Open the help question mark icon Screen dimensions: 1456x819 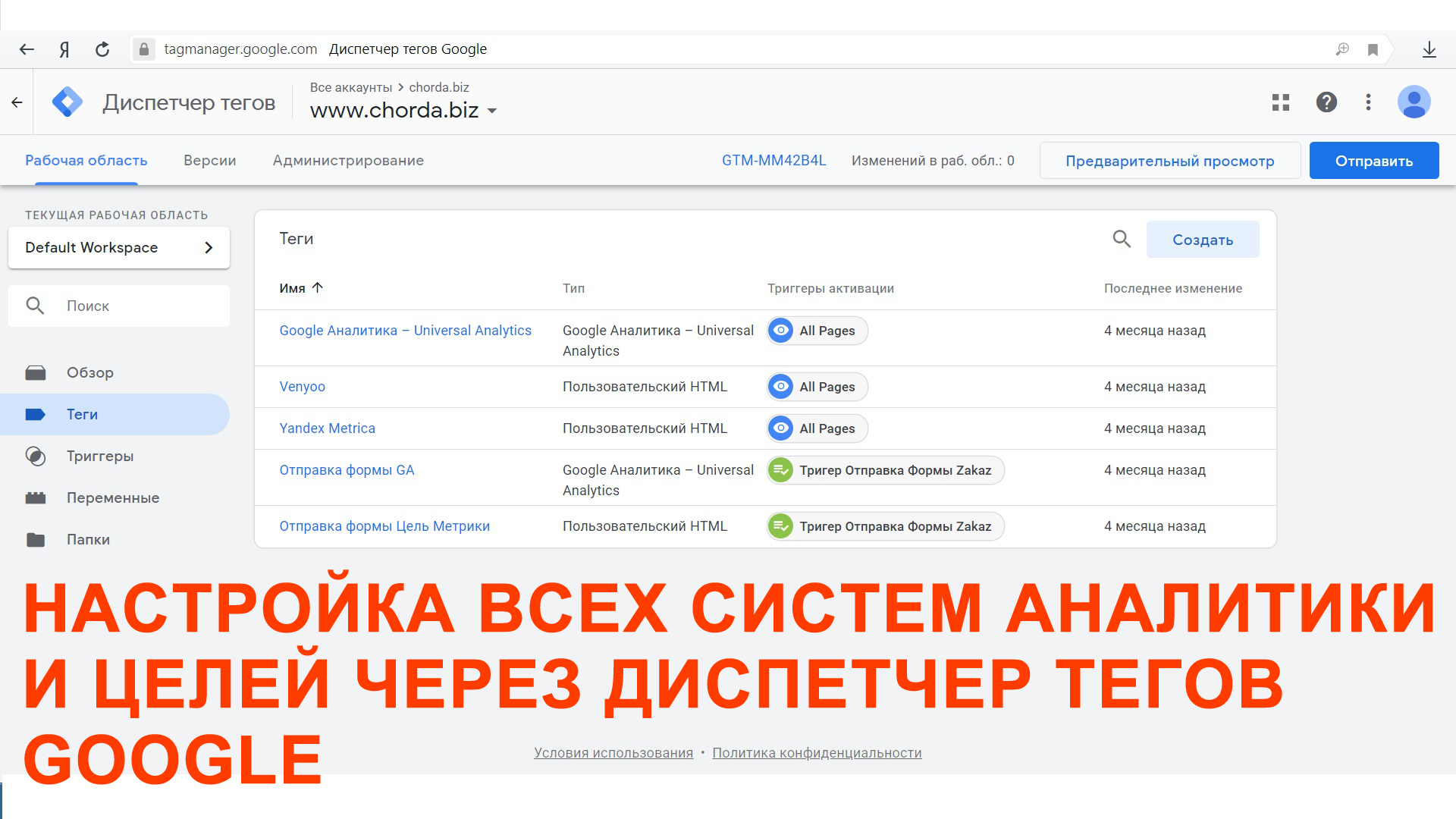tap(1326, 102)
